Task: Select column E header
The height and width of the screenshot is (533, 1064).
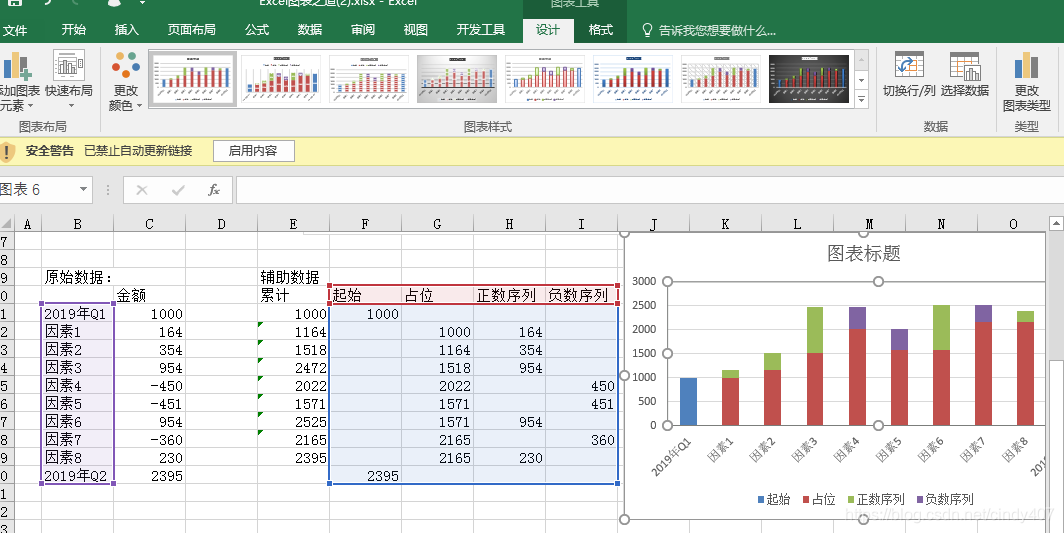Action: pyautogui.click(x=293, y=224)
